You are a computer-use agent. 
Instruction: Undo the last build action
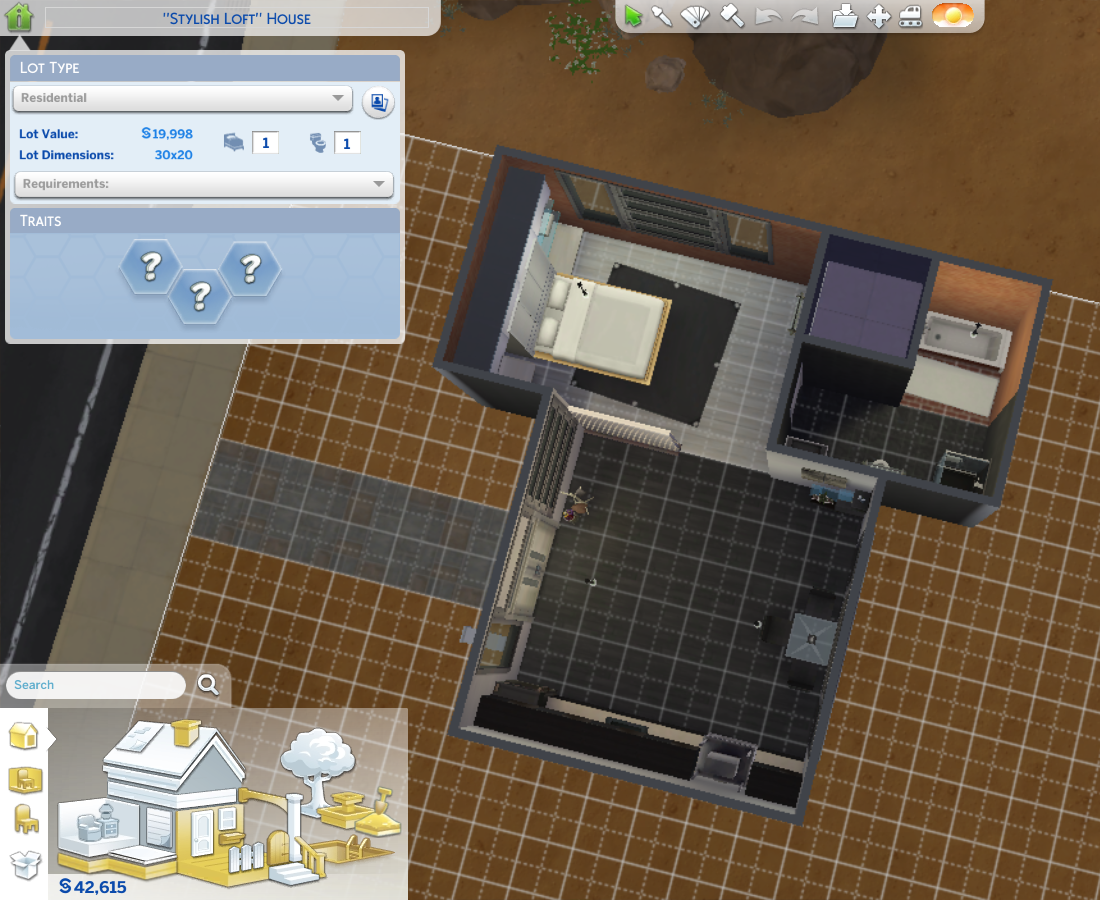pos(768,16)
